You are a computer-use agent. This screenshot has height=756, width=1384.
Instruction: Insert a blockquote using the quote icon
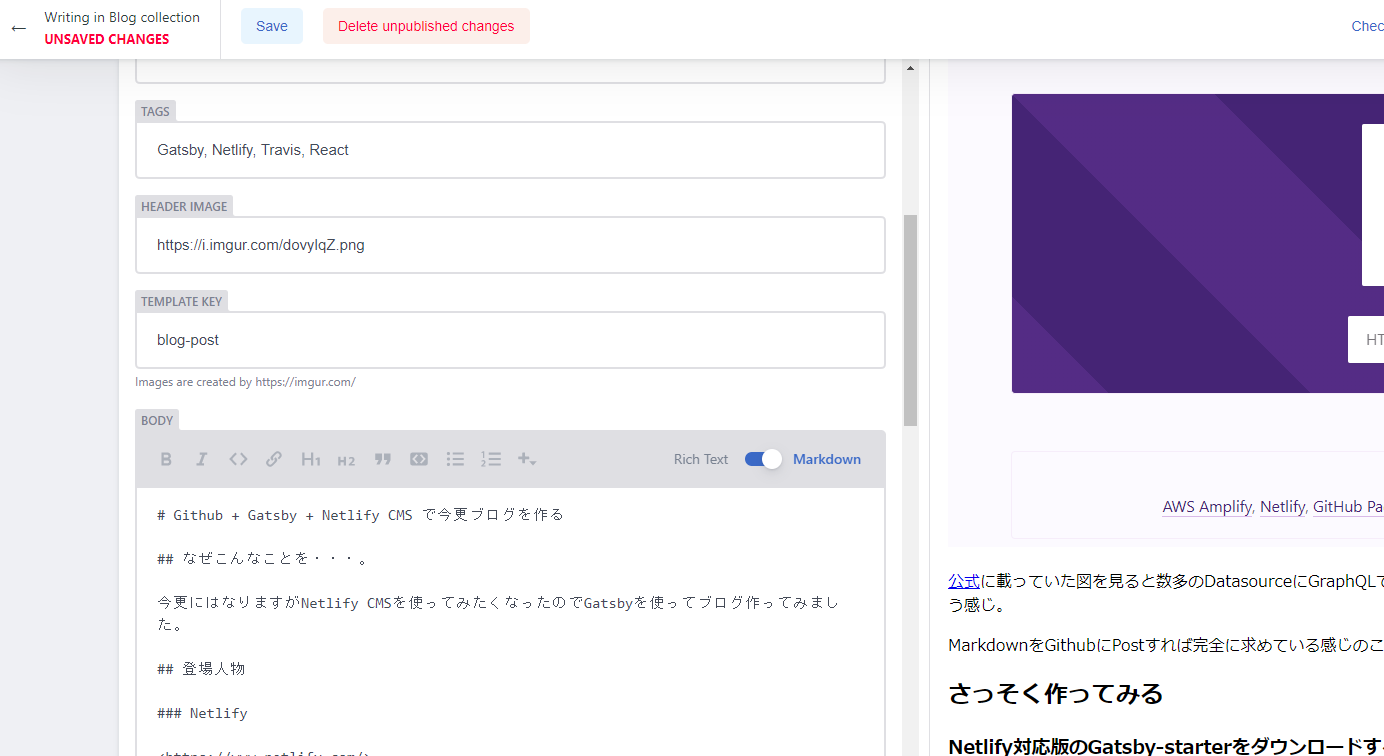coord(382,458)
